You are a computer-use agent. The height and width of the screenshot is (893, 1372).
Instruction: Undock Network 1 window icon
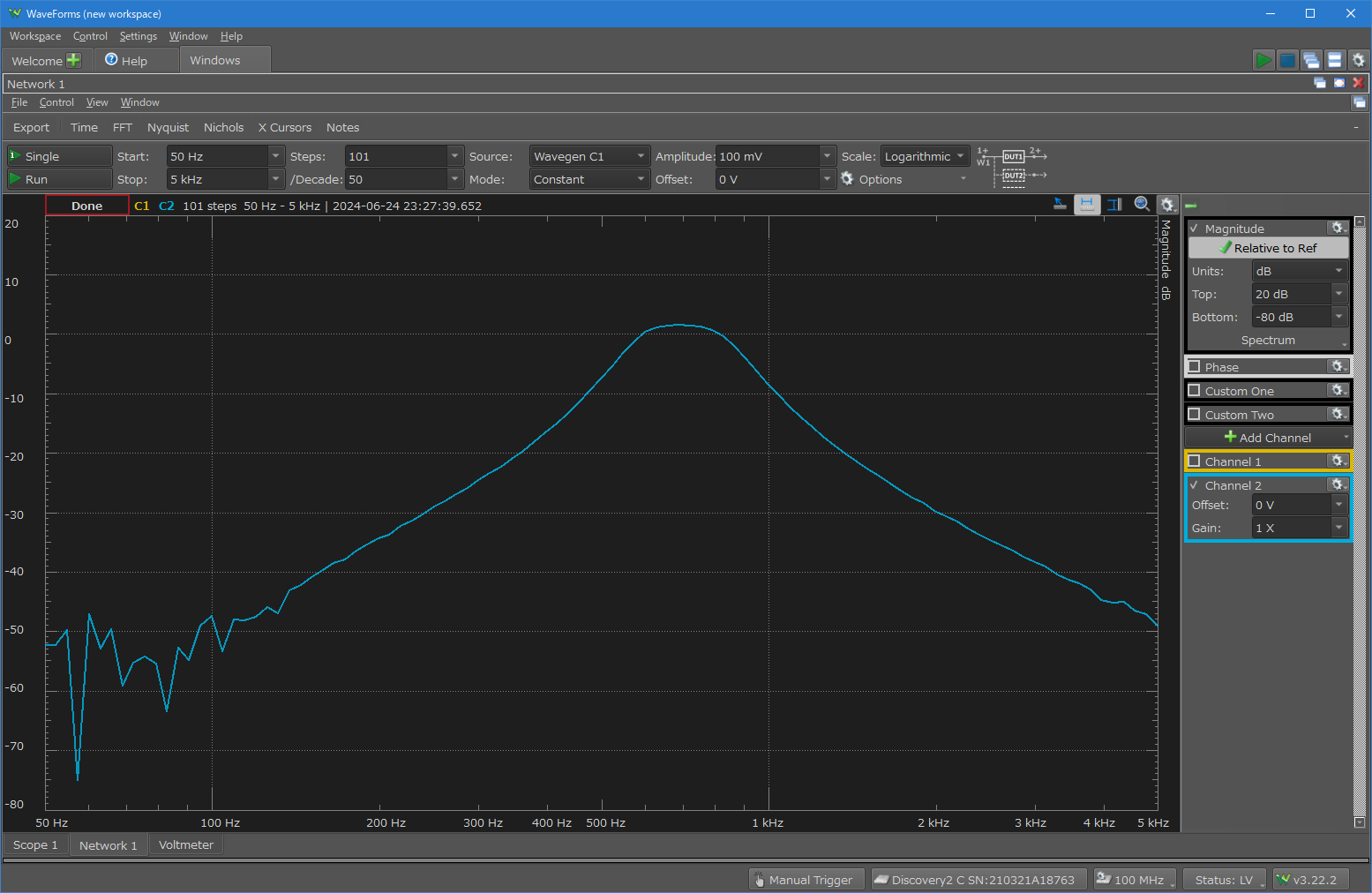tap(1320, 83)
